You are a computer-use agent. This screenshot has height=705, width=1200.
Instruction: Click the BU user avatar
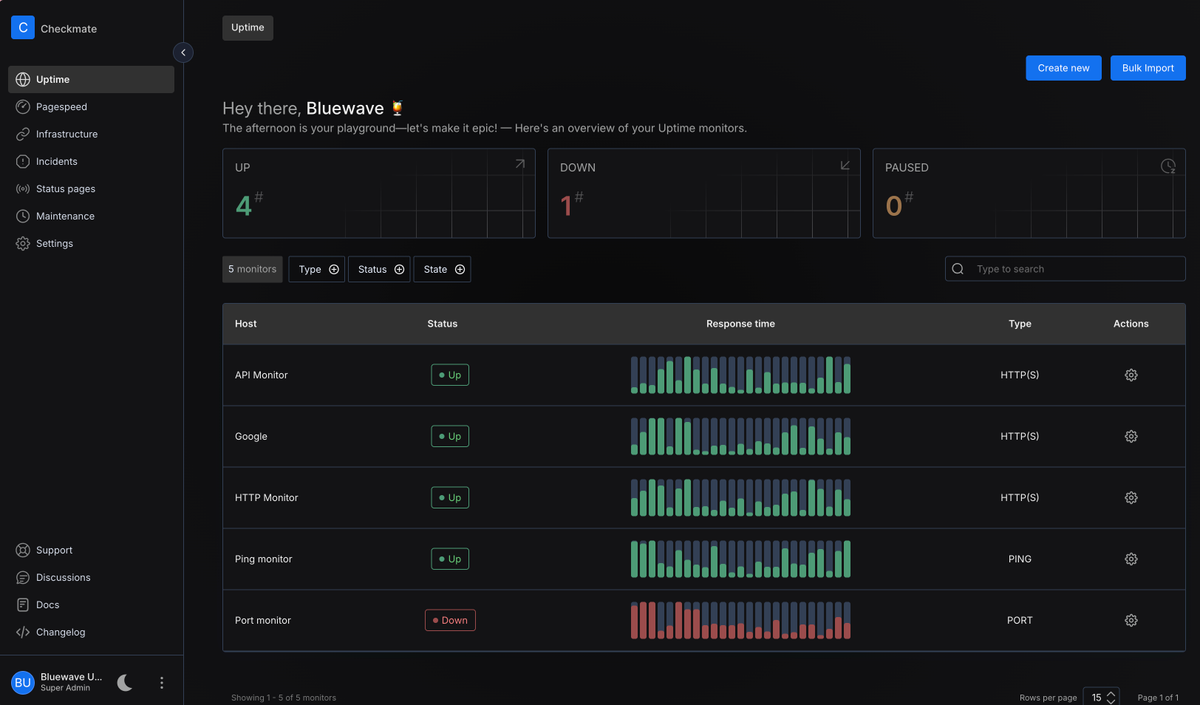[23, 683]
